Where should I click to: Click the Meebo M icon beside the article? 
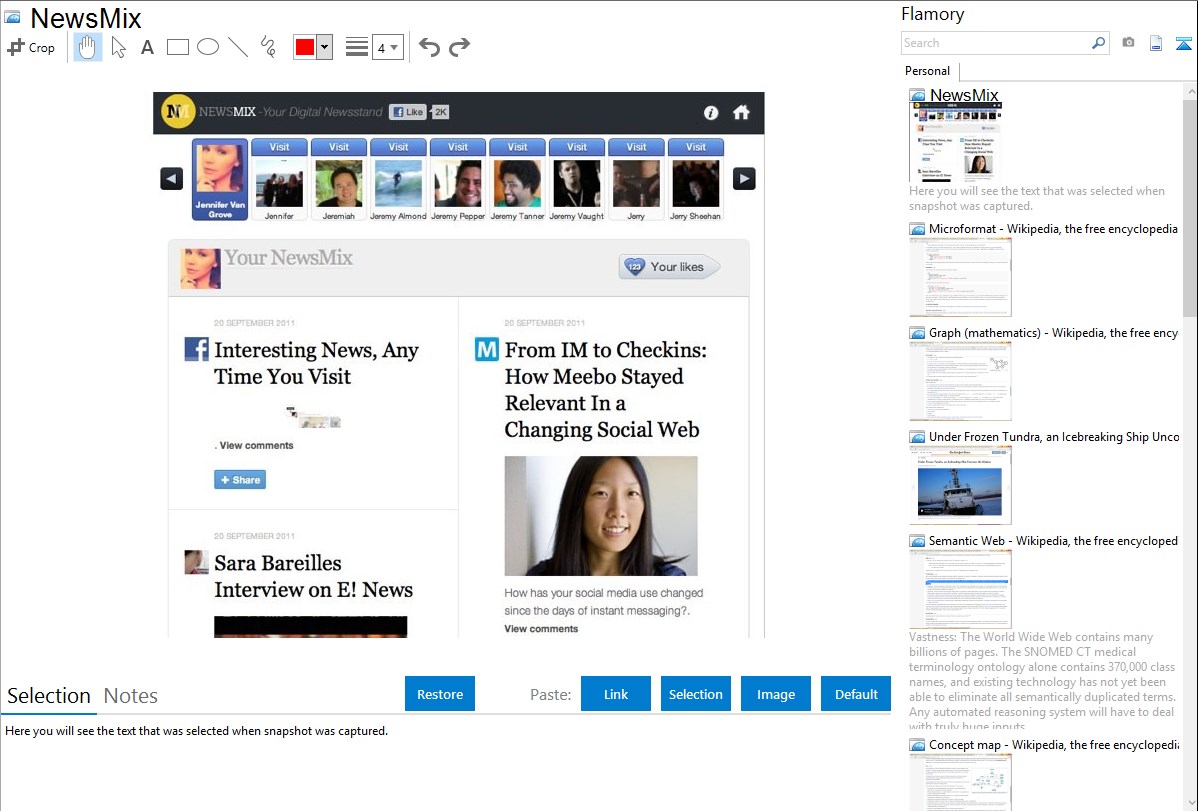pos(487,349)
